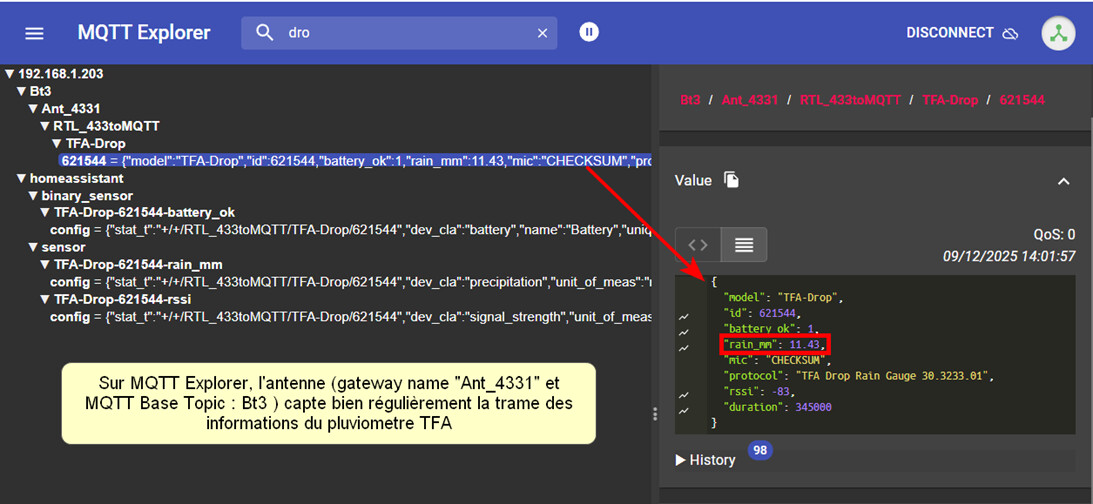Switch to raw code view
This screenshot has width=1093, height=504.
[x=698, y=244]
